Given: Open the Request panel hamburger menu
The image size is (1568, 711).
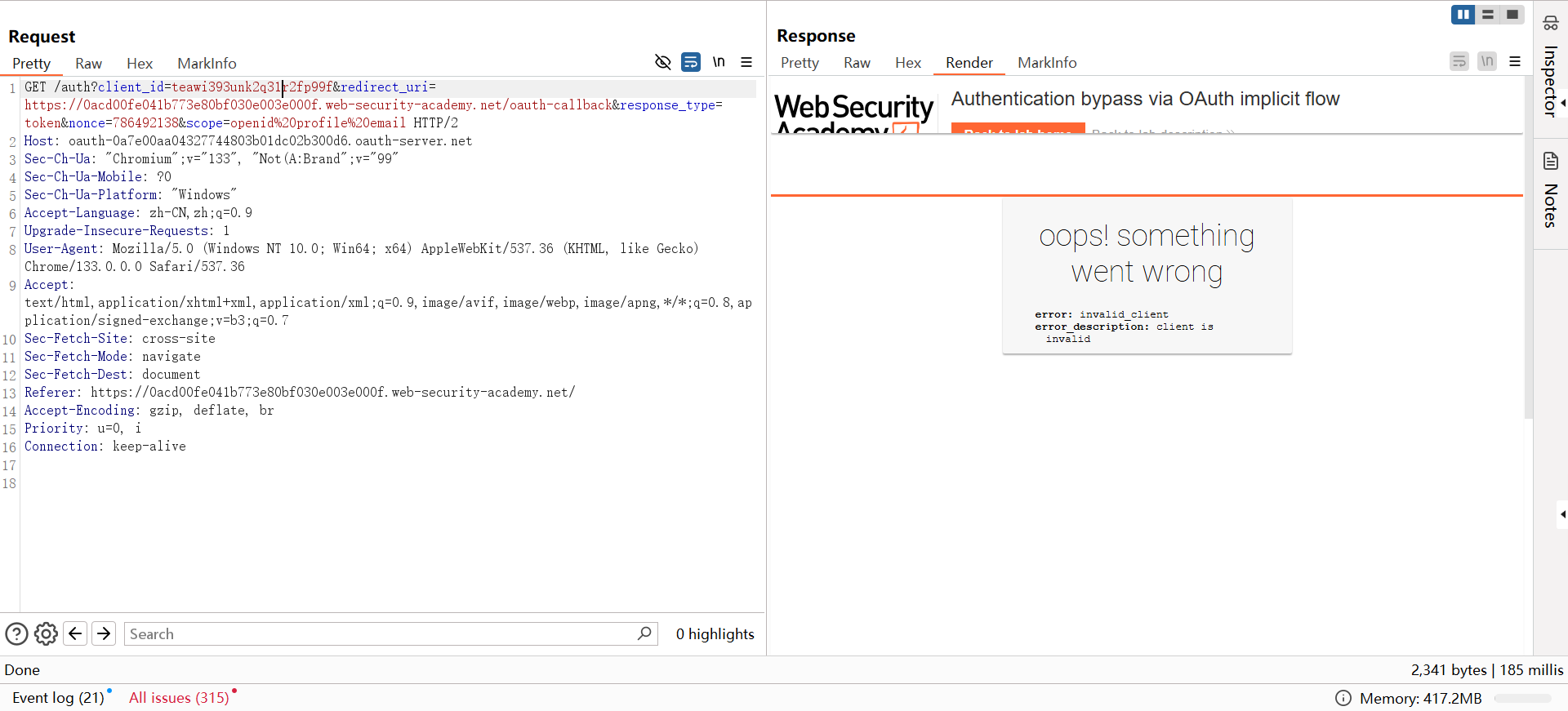Looking at the screenshot, I should coord(746,62).
